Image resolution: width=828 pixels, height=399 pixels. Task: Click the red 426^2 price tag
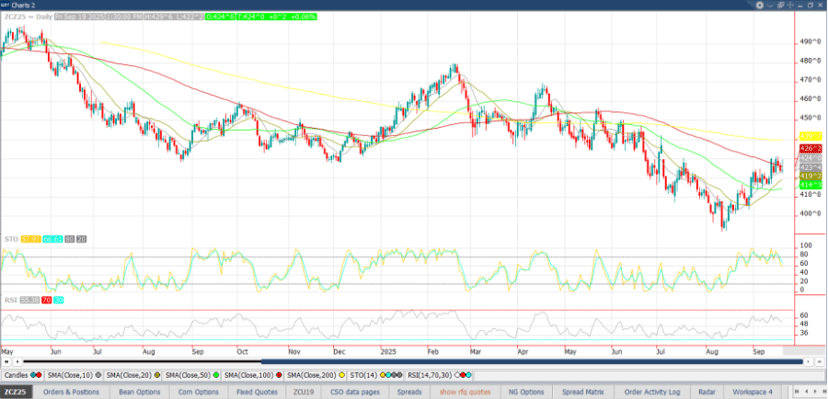tap(811, 148)
